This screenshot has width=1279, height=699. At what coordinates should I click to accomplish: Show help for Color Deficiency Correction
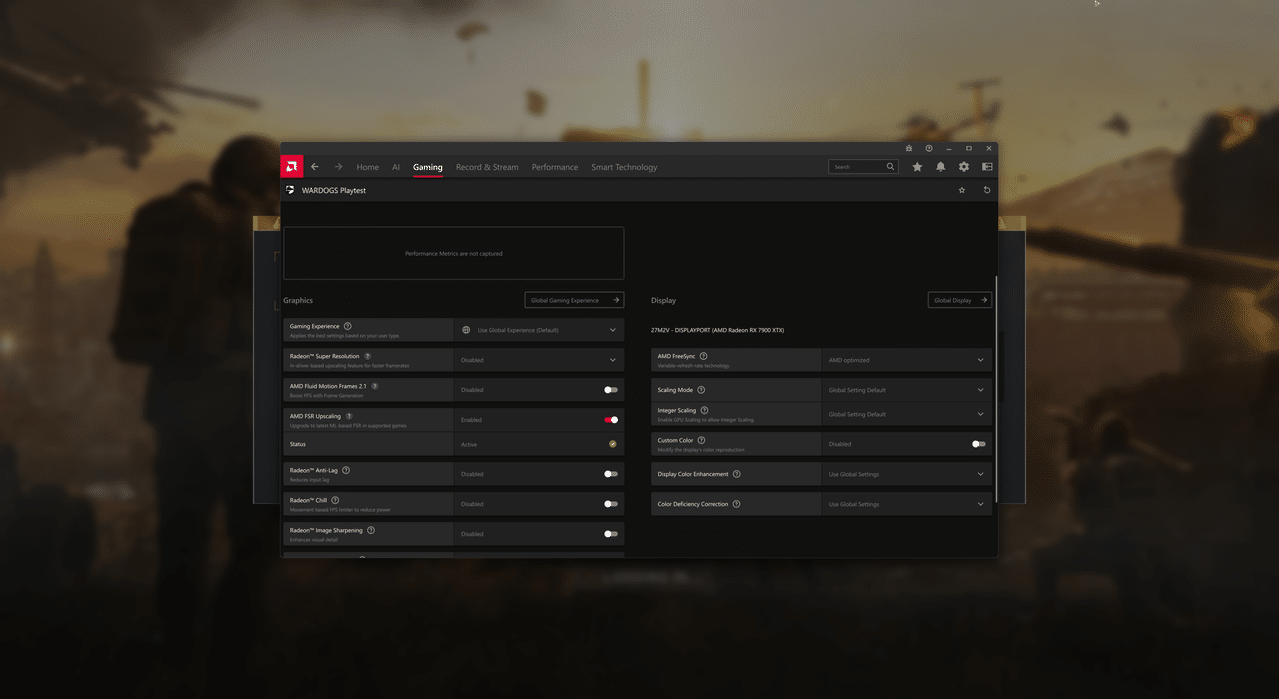[x=737, y=504]
